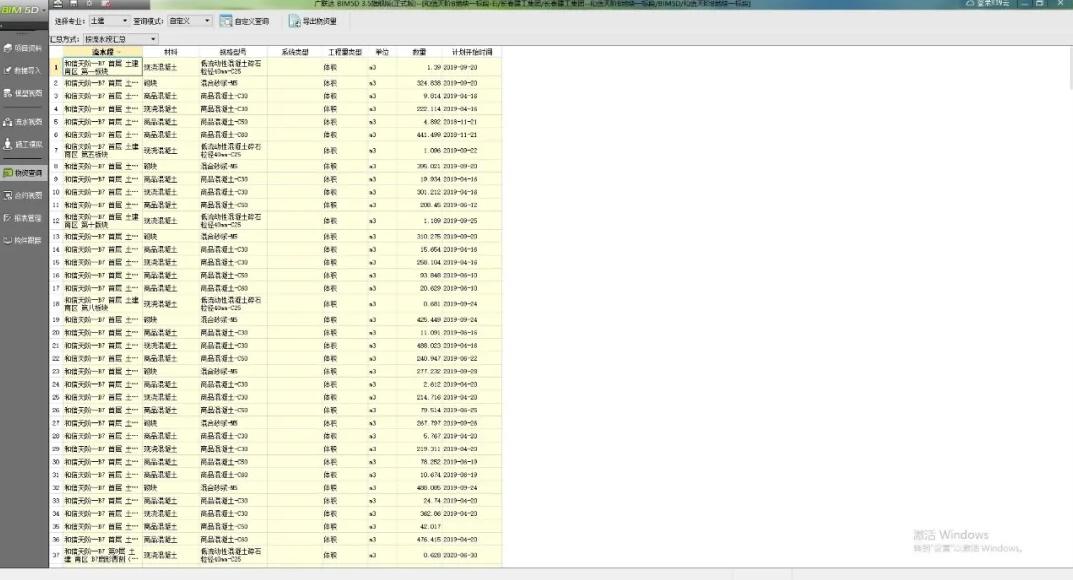Select row number 1 header cell

56,67
